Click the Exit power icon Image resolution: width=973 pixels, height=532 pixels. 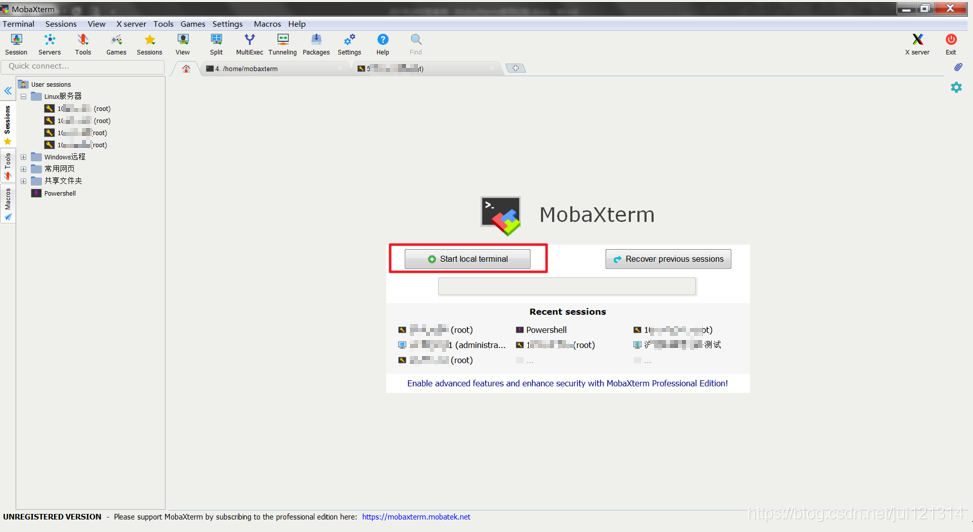coord(951,45)
